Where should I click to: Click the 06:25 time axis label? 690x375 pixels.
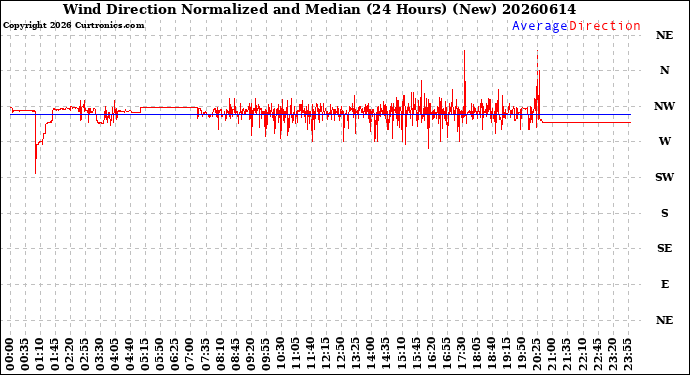tap(175, 354)
